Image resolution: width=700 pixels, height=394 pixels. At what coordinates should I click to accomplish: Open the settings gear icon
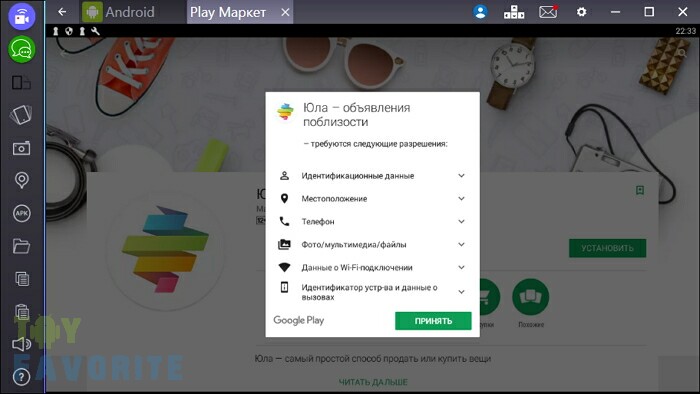tap(581, 12)
